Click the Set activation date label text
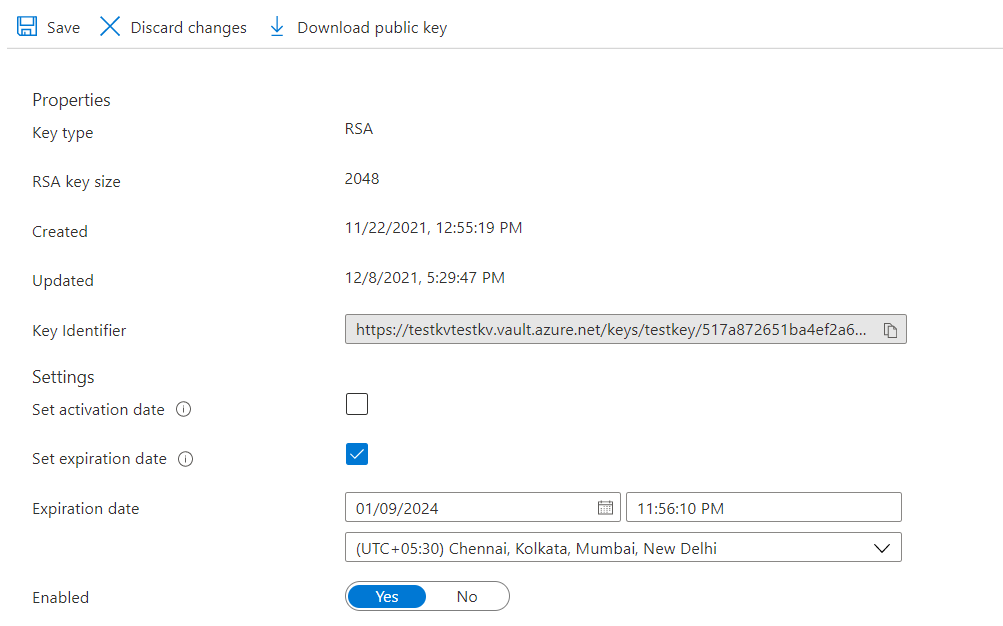Image resolution: width=1003 pixels, height=626 pixels. coord(98,410)
